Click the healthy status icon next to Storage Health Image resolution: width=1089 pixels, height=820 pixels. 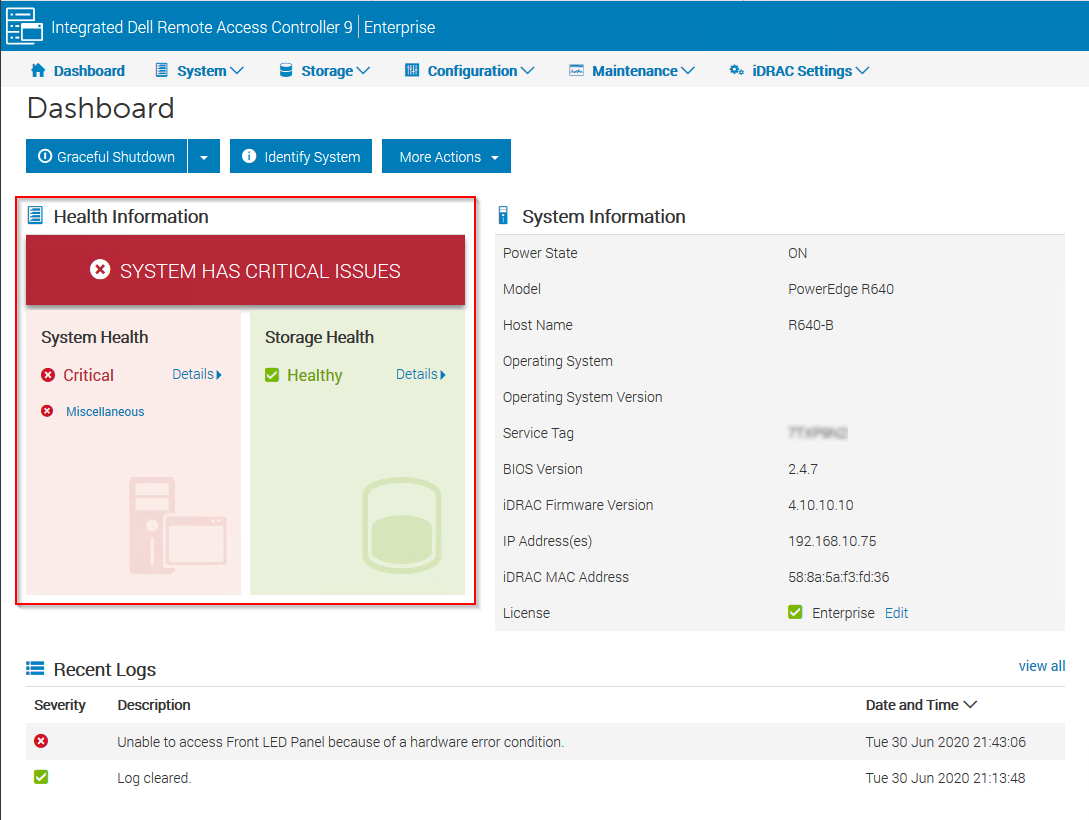[x=271, y=375]
